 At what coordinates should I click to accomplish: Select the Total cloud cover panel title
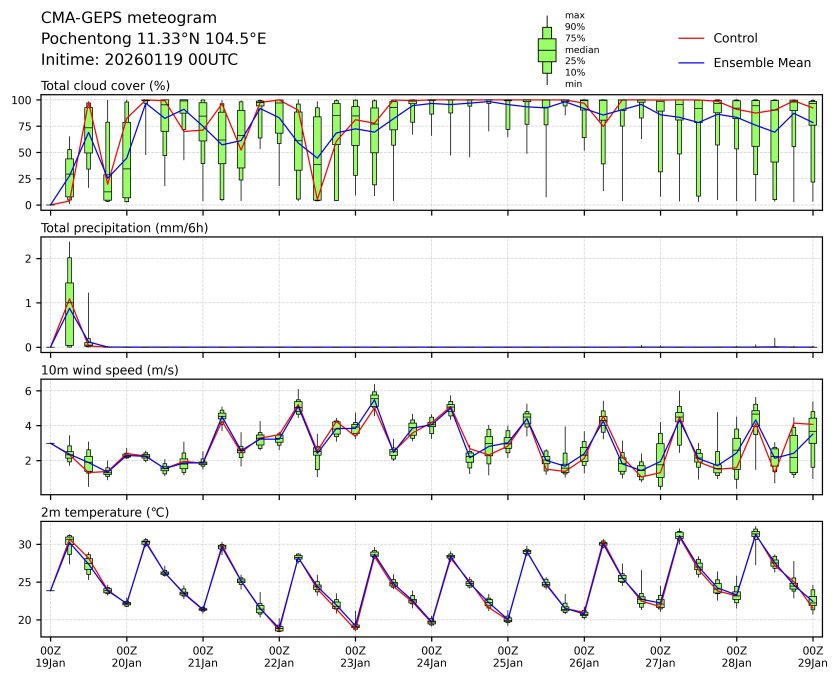[105, 86]
